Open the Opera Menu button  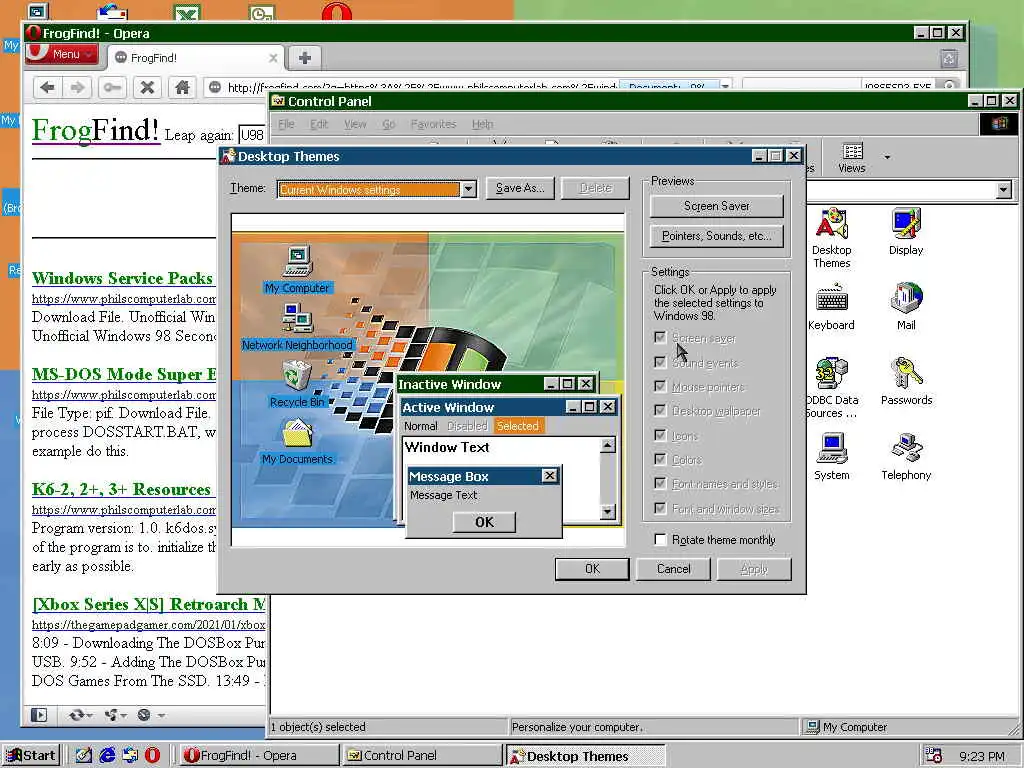click(x=62, y=54)
